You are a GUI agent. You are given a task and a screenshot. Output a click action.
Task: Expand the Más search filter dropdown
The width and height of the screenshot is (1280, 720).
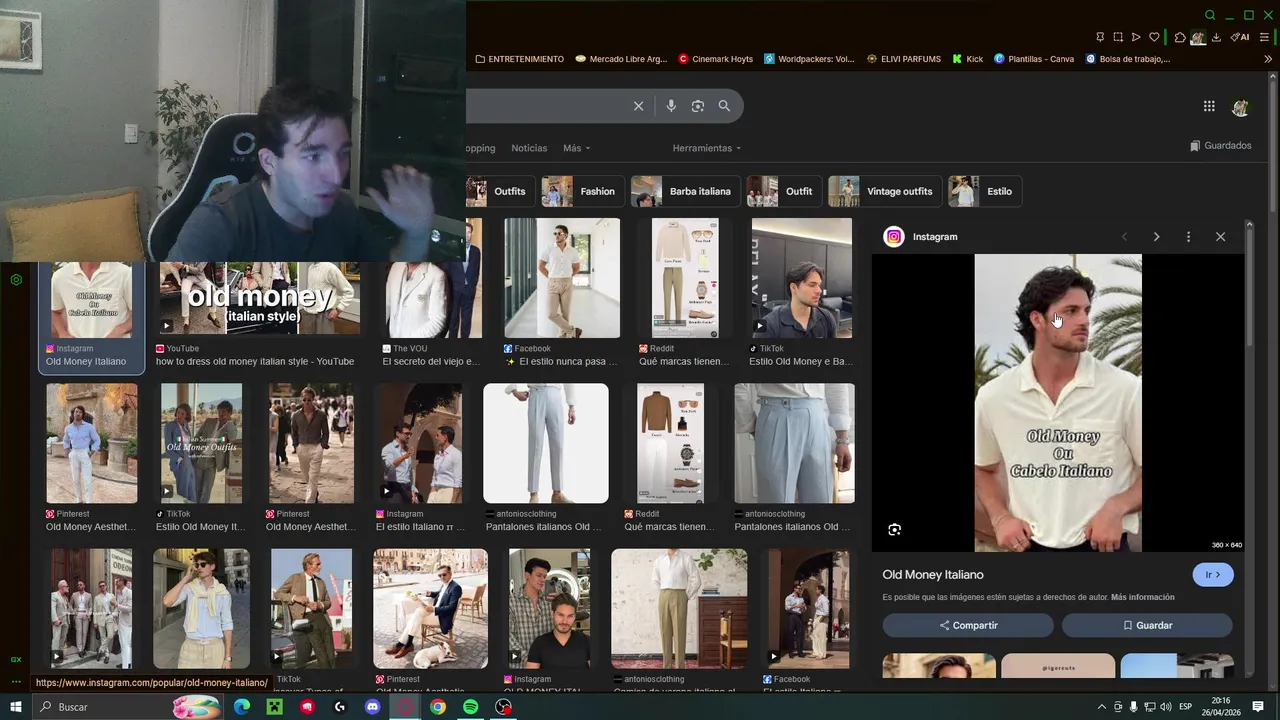[576, 148]
